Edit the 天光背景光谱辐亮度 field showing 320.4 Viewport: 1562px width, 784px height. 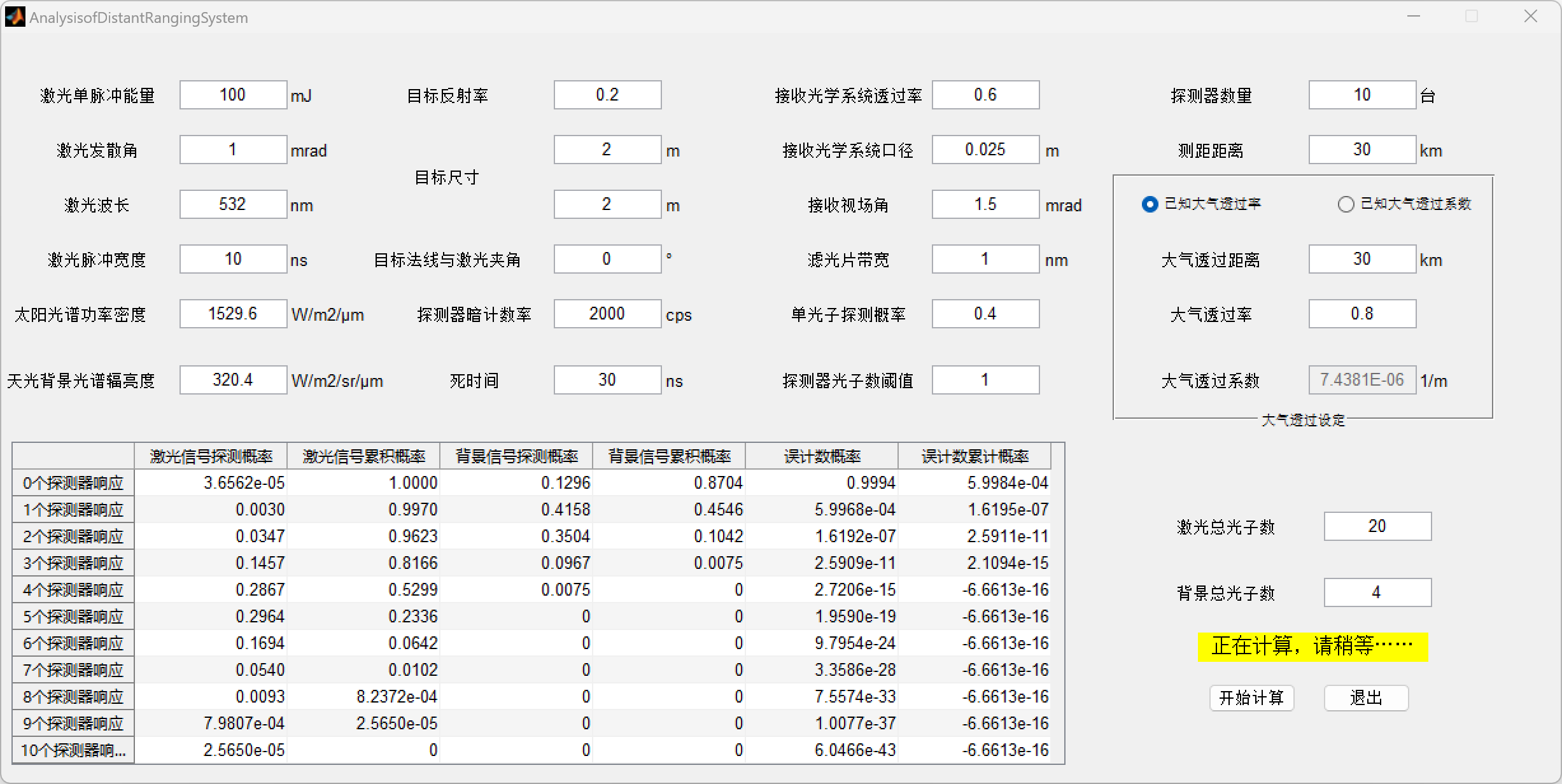(x=233, y=380)
